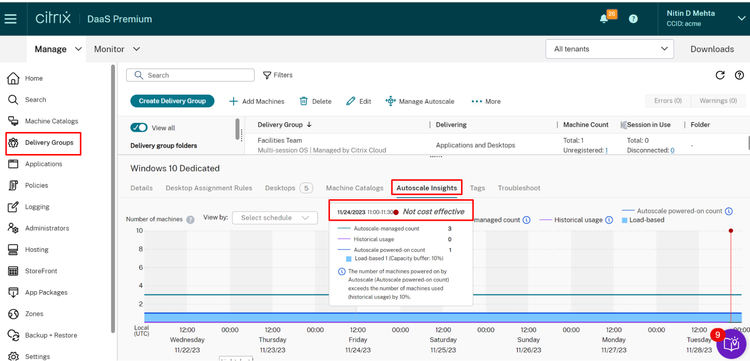750x361 pixels.
Task: Open the Monitor dropdown
Action: coord(117,49)
